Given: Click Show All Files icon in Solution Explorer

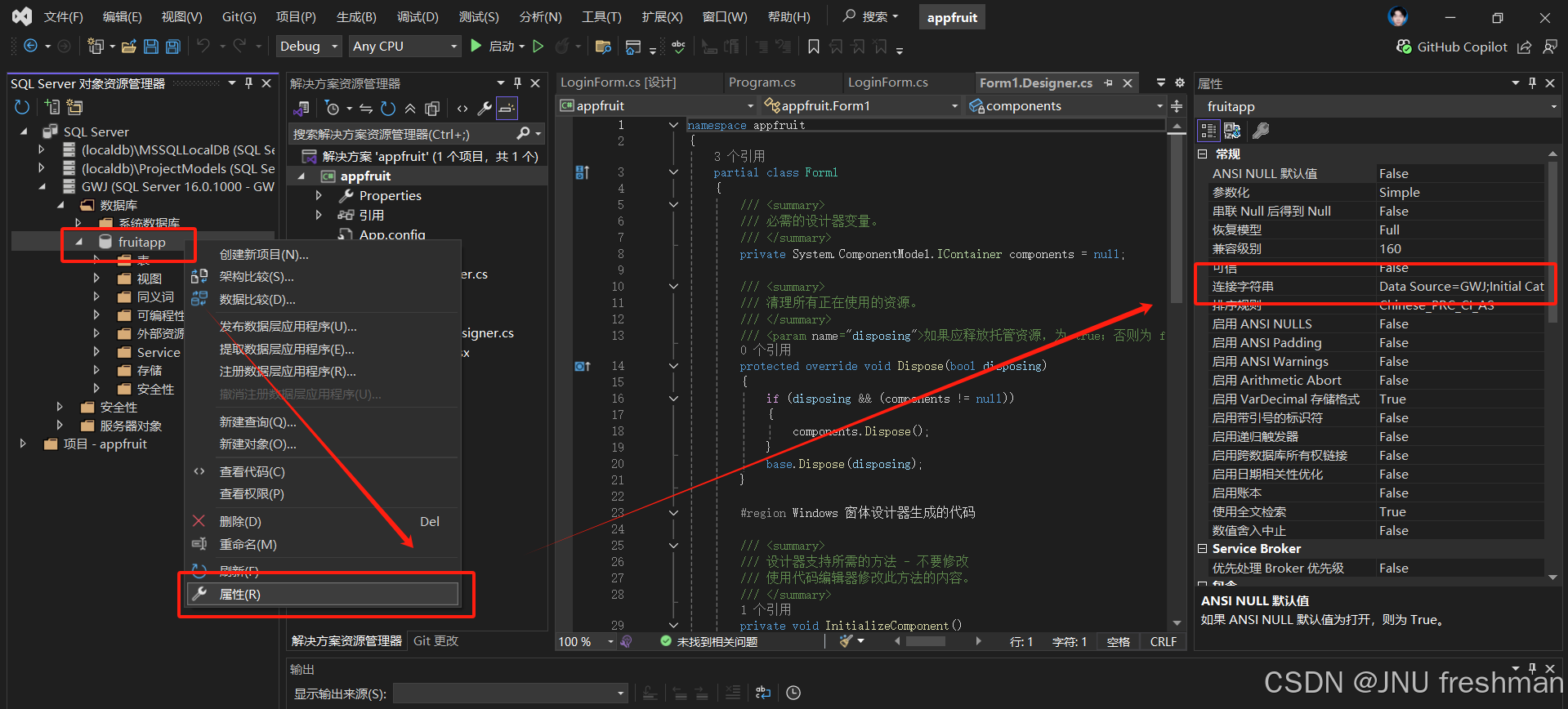Looking at the screenshot, I should [x=433, y=108].
